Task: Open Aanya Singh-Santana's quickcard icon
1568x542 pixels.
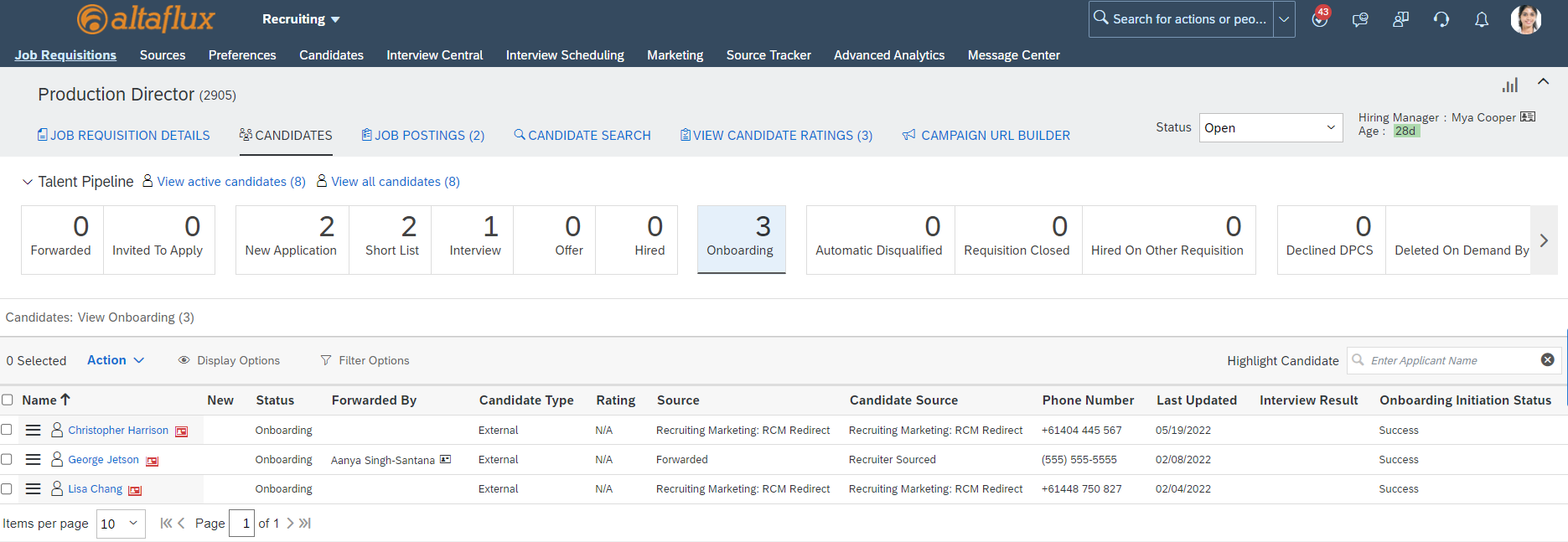Action: pyautogui.click(x=446, y=459)
